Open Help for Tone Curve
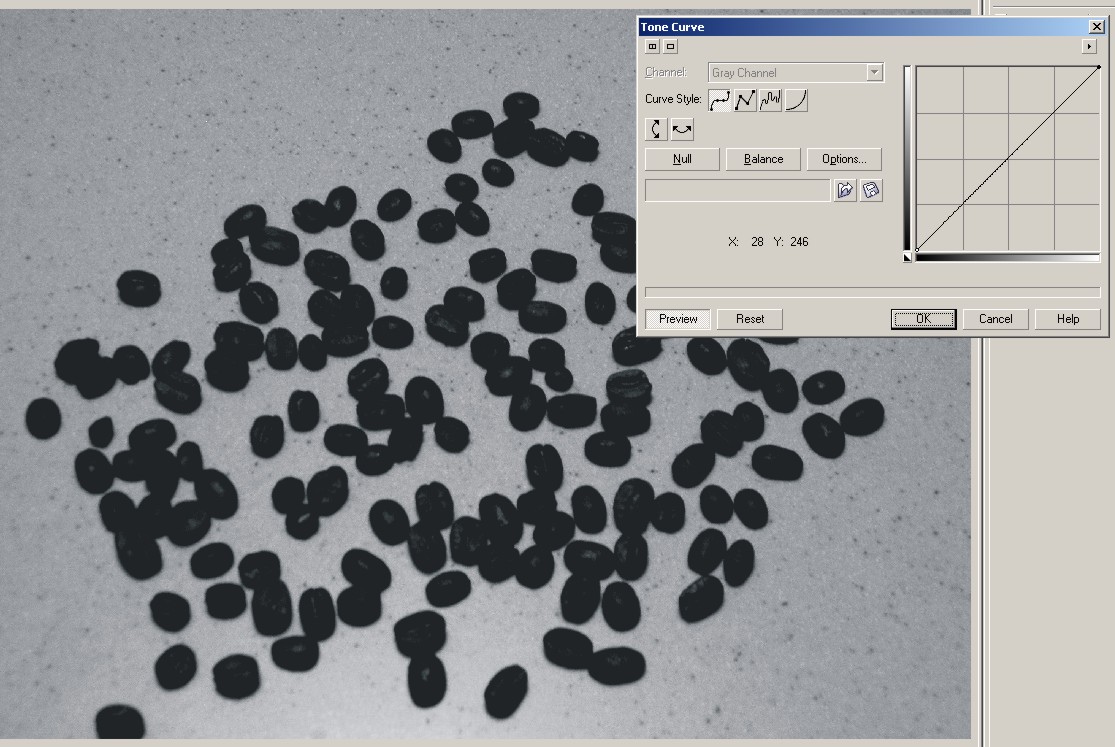The width and height of the screenshot is (1115, 747). [1067, 319]
